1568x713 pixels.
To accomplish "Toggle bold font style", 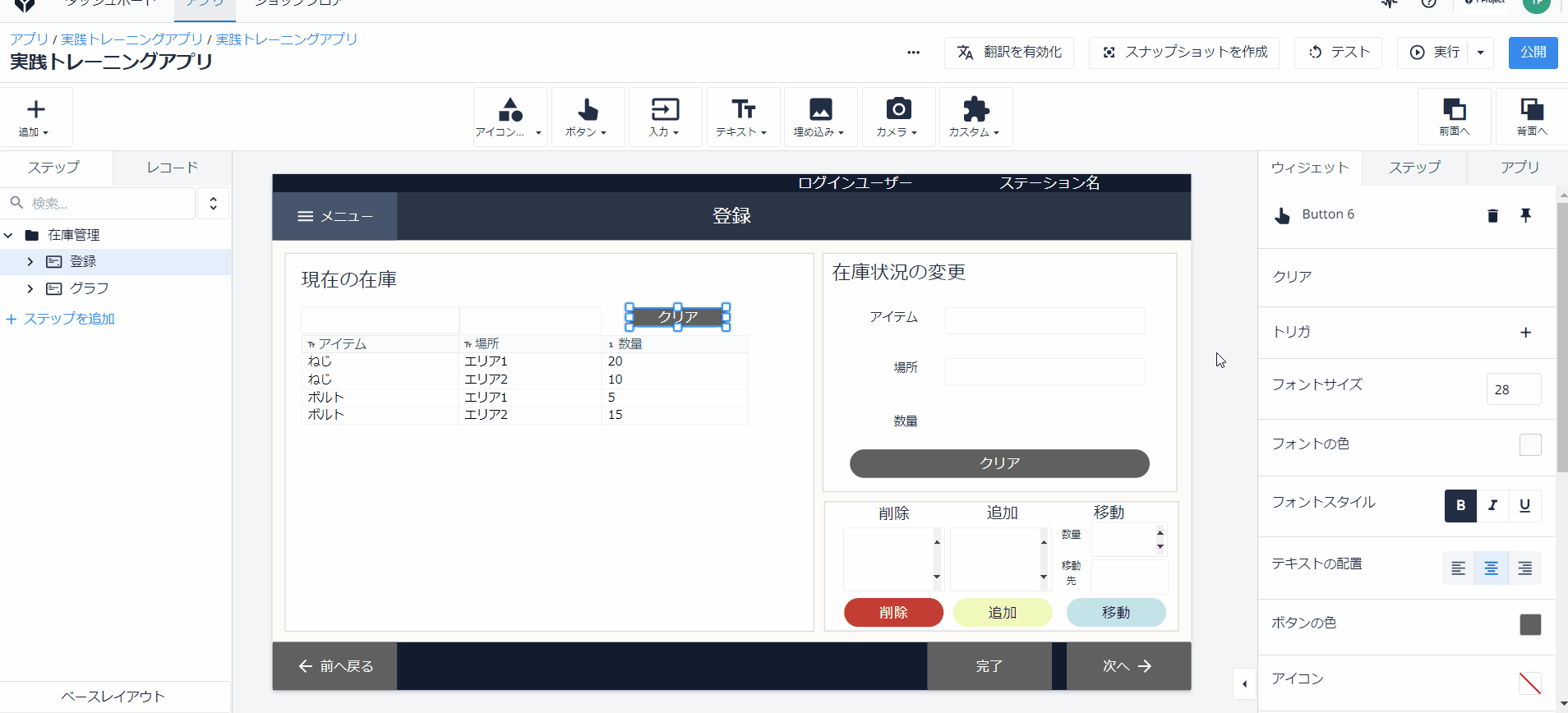I will 1460,506.
